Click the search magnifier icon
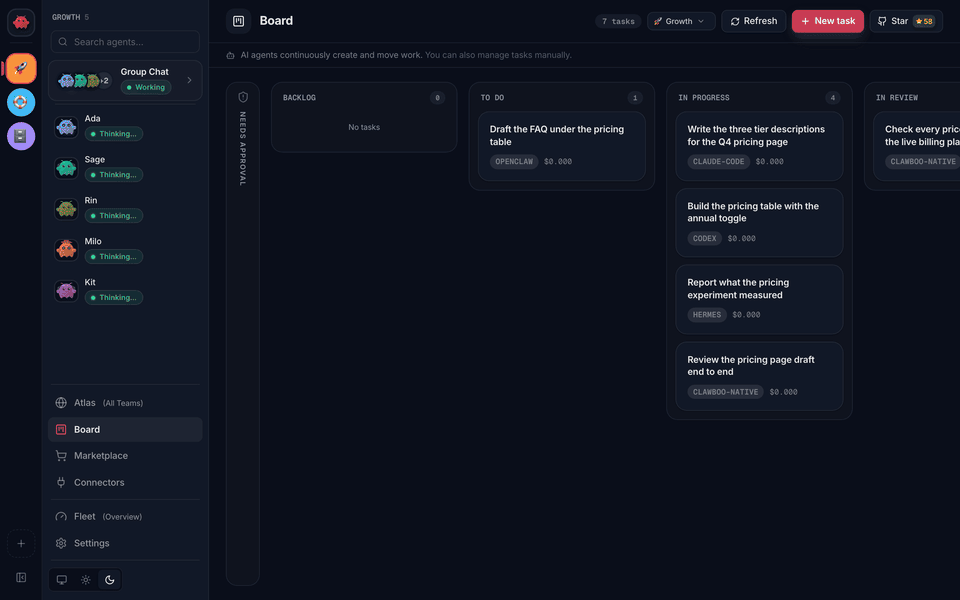 coord(62,42)
